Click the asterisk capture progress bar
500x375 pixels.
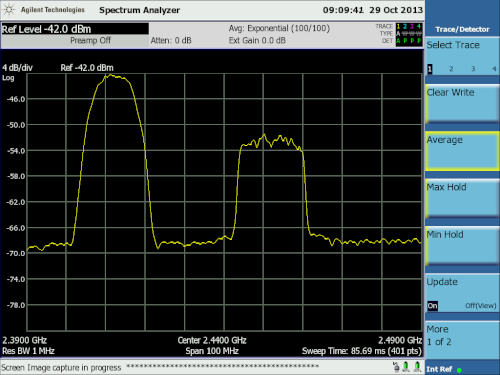222,366
